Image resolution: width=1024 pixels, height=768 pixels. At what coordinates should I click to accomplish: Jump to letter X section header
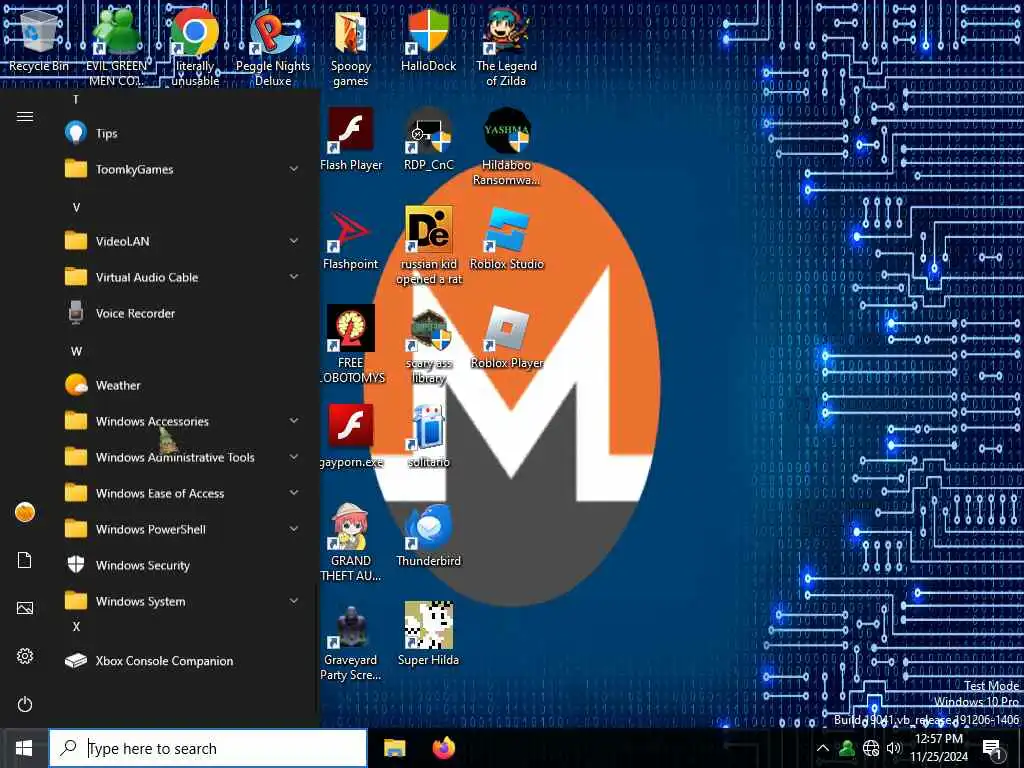tap(76, 626)
